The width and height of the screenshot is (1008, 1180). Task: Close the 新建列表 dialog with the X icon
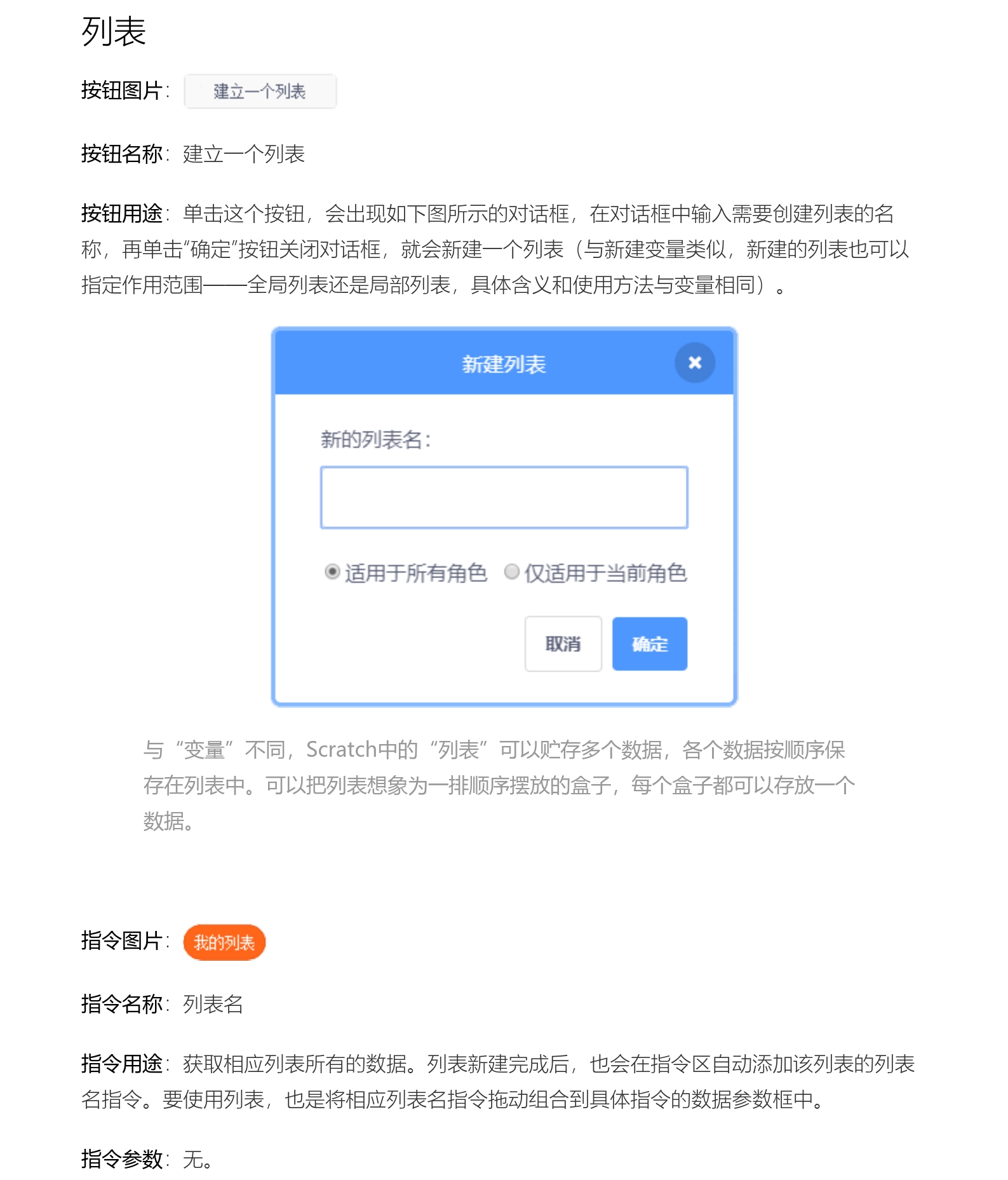(x=694, y=363)
